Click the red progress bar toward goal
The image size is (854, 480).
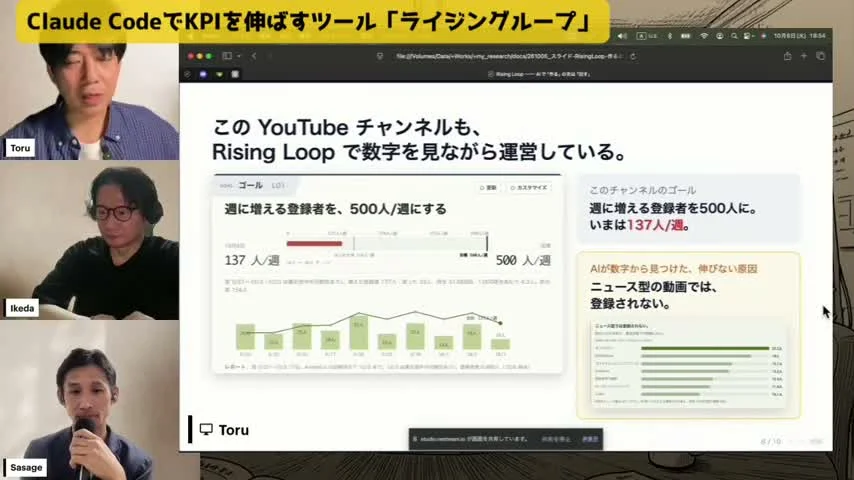[314, 244]
